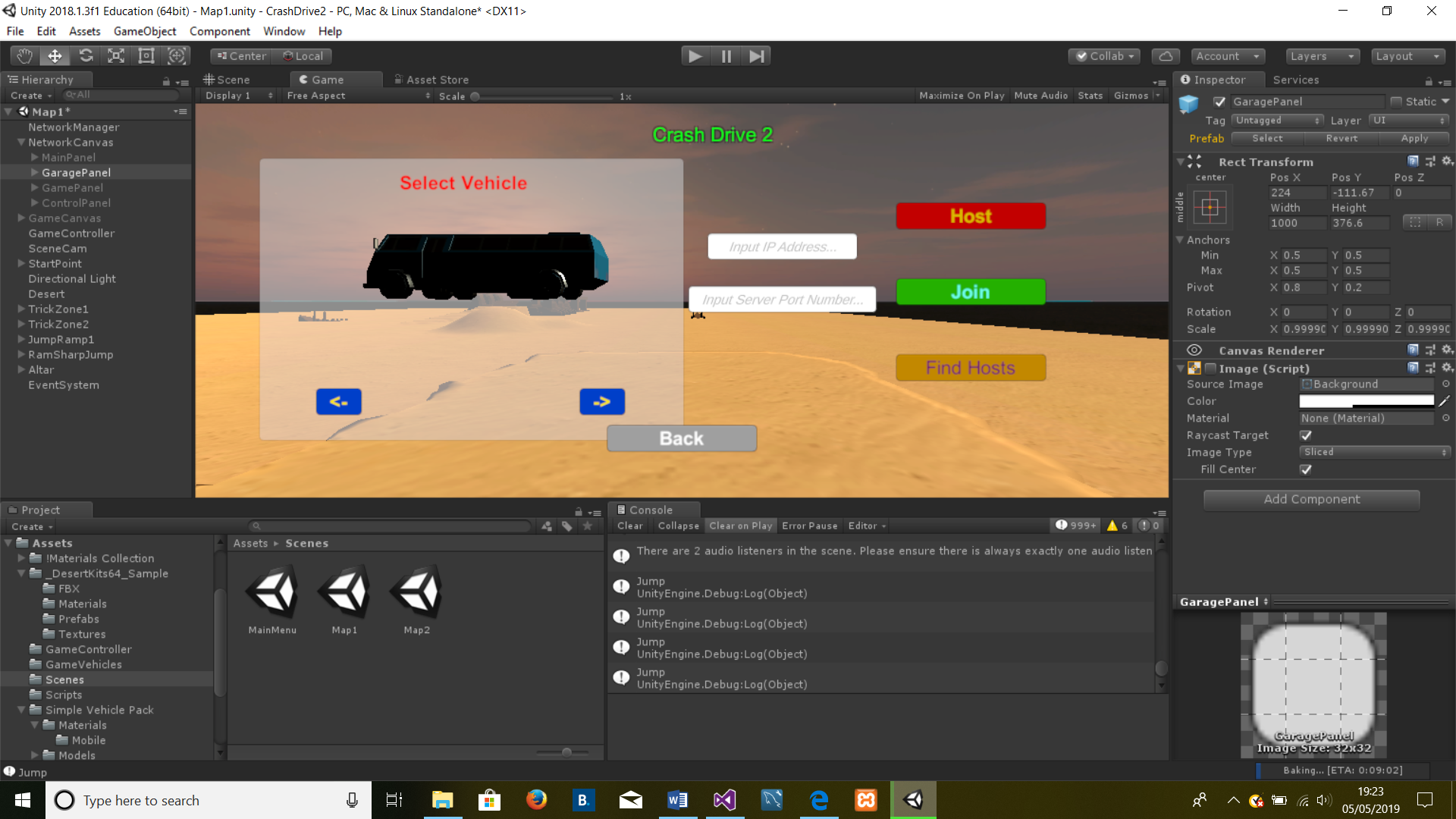Open the MainMenu scene asset
Viewport: 1456px width, 819px height.
(272, 599)
